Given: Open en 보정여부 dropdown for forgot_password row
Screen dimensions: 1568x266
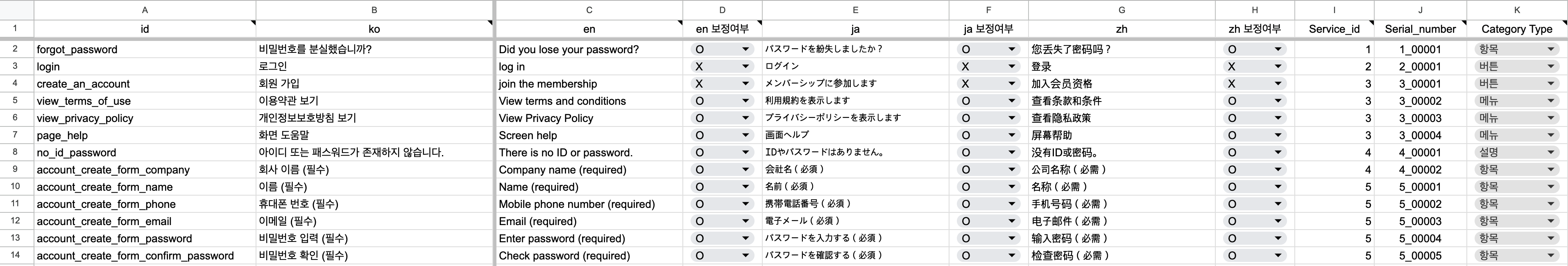Looking at the screenshot, I should [722, 49].
